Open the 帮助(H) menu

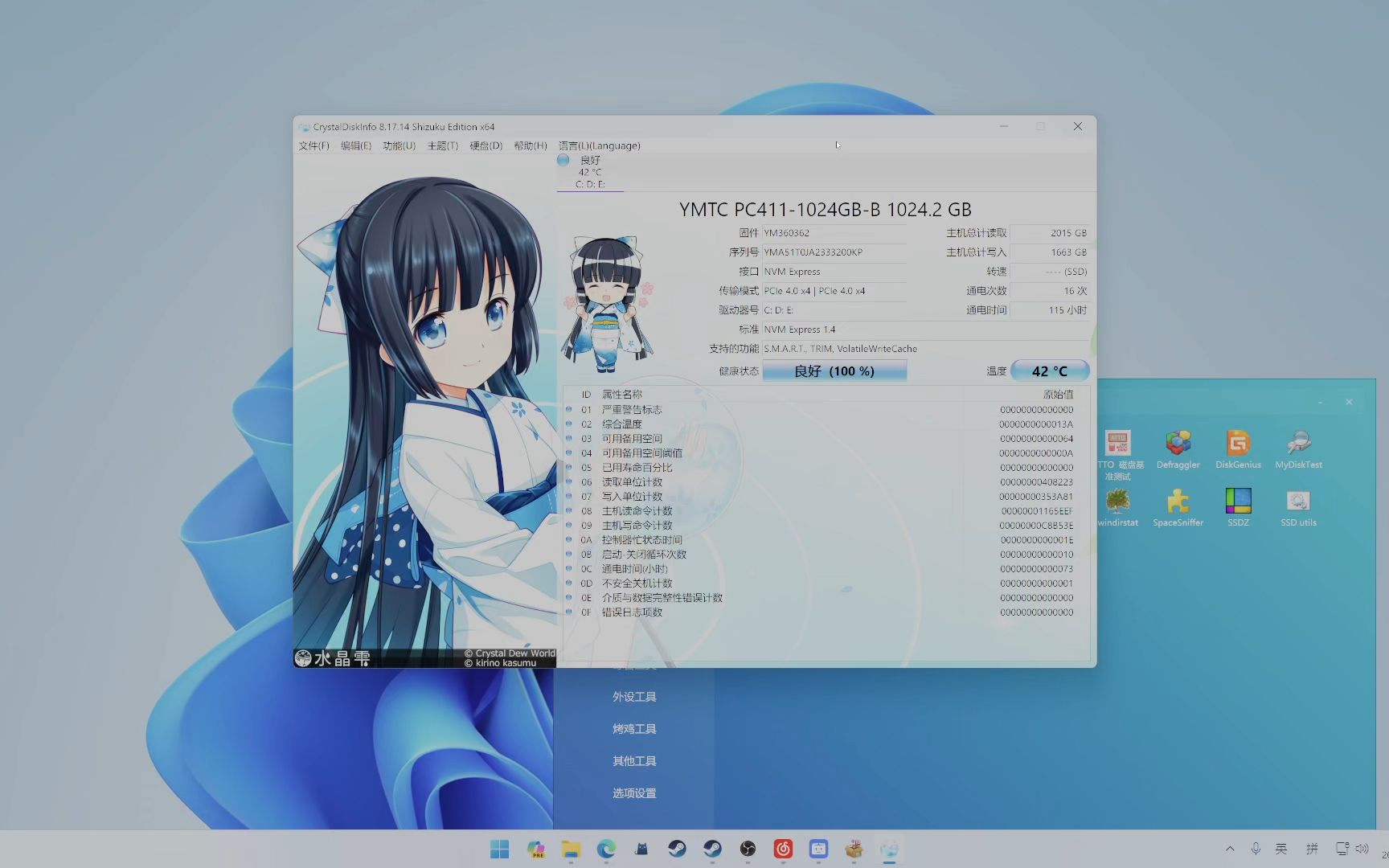pyautogui.click(x=531, y=145)
